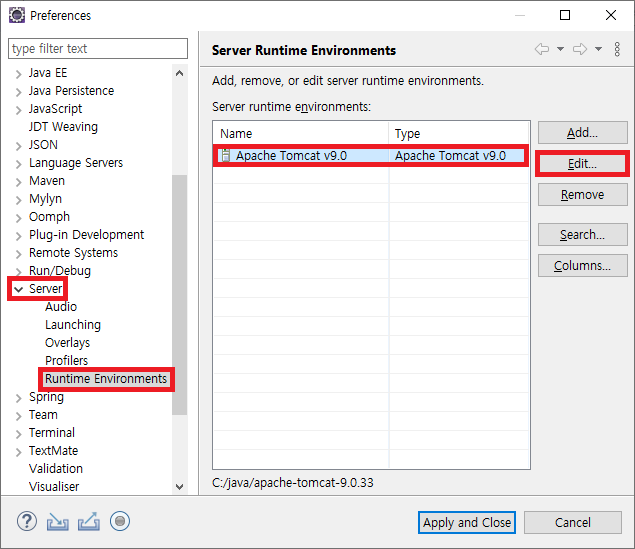Open the back history dropdown arrow
This screenshot has height=549, width=635.
coord(560,49)
